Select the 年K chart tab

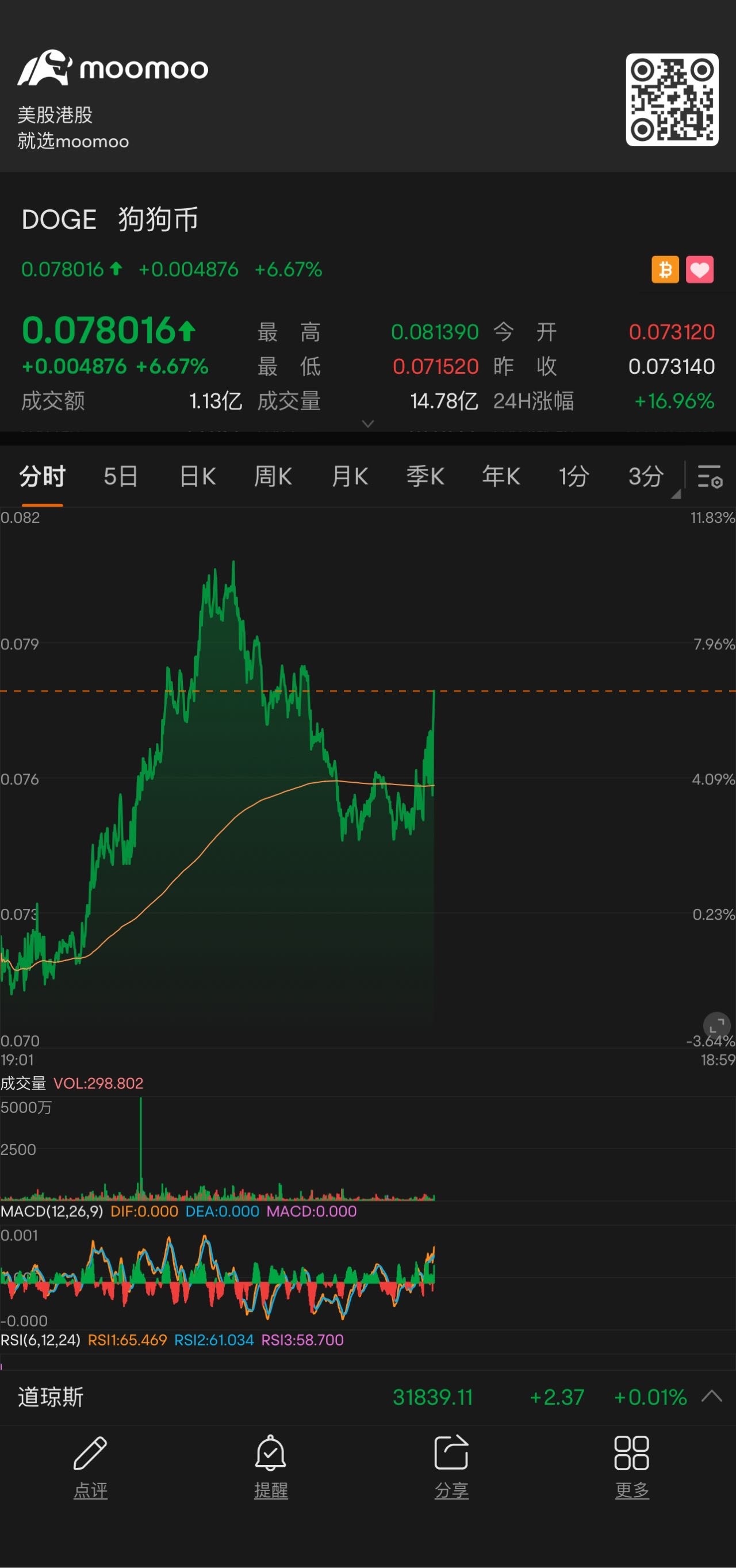coord(501,476)
